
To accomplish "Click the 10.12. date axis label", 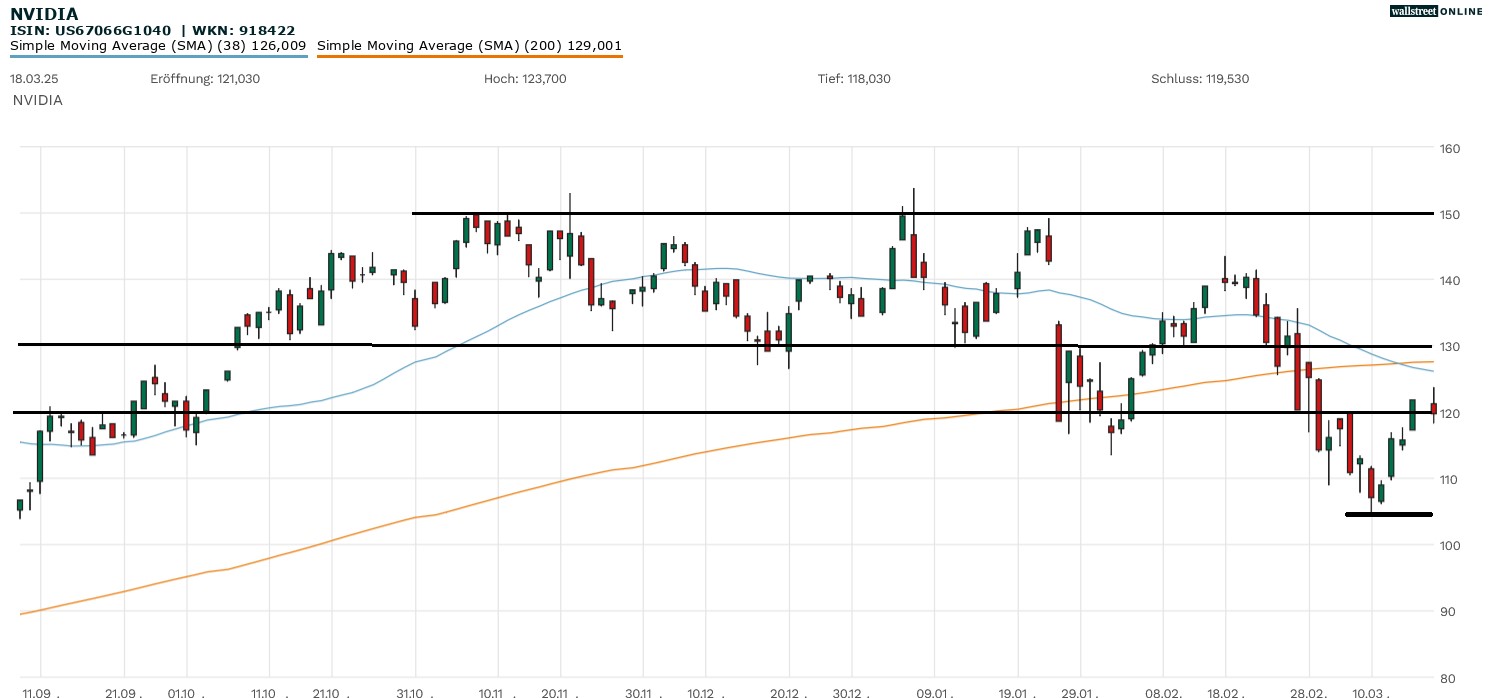I will click(x=705, y=692).
